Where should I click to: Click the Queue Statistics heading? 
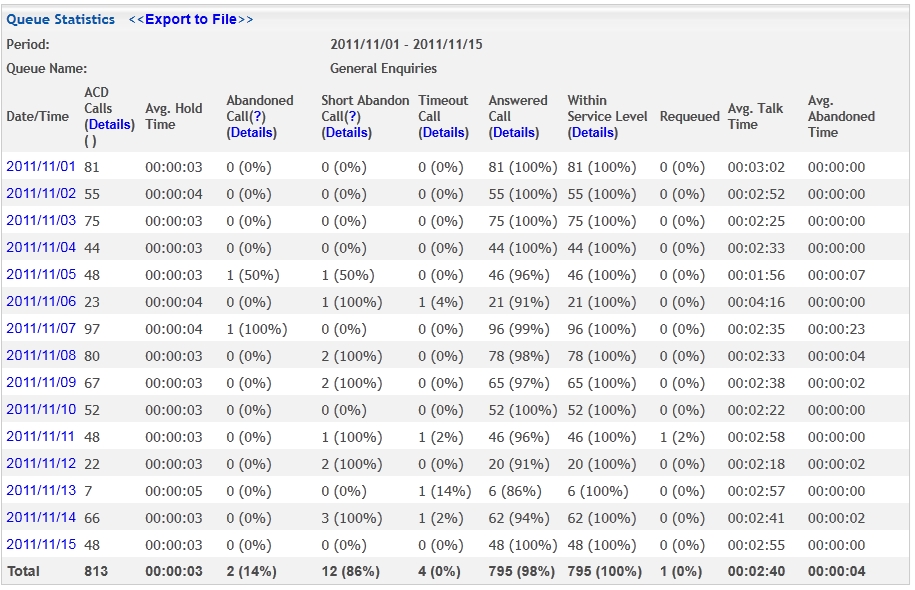61,19
